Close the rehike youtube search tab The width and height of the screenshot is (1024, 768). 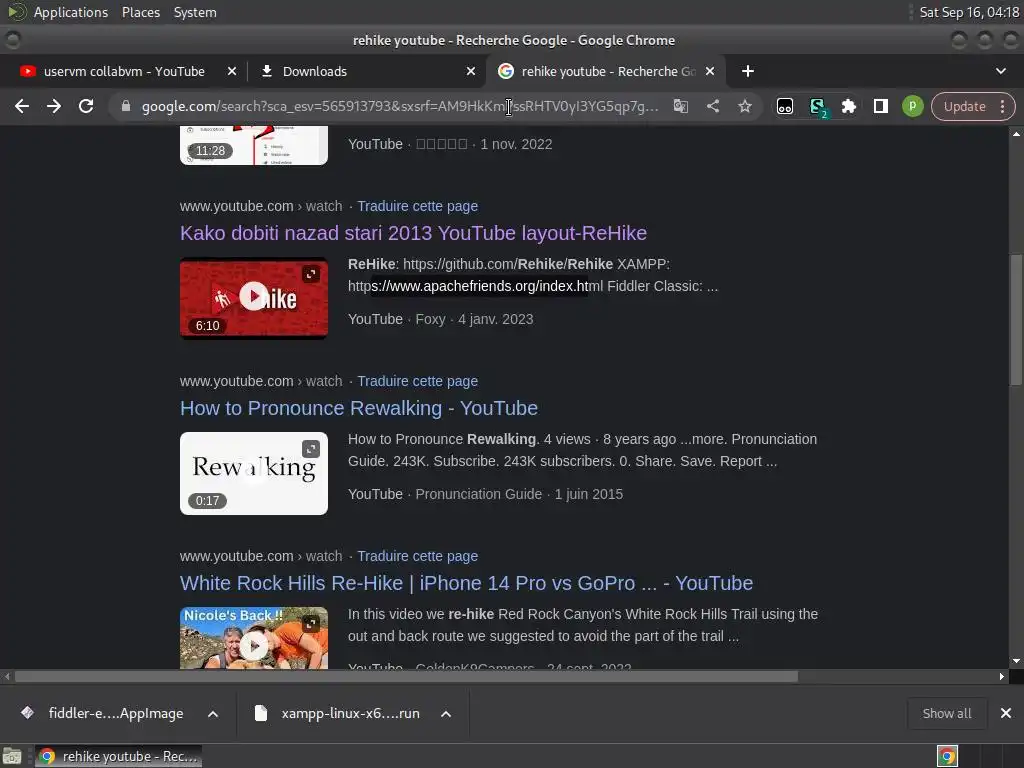(x=710, y=71)
